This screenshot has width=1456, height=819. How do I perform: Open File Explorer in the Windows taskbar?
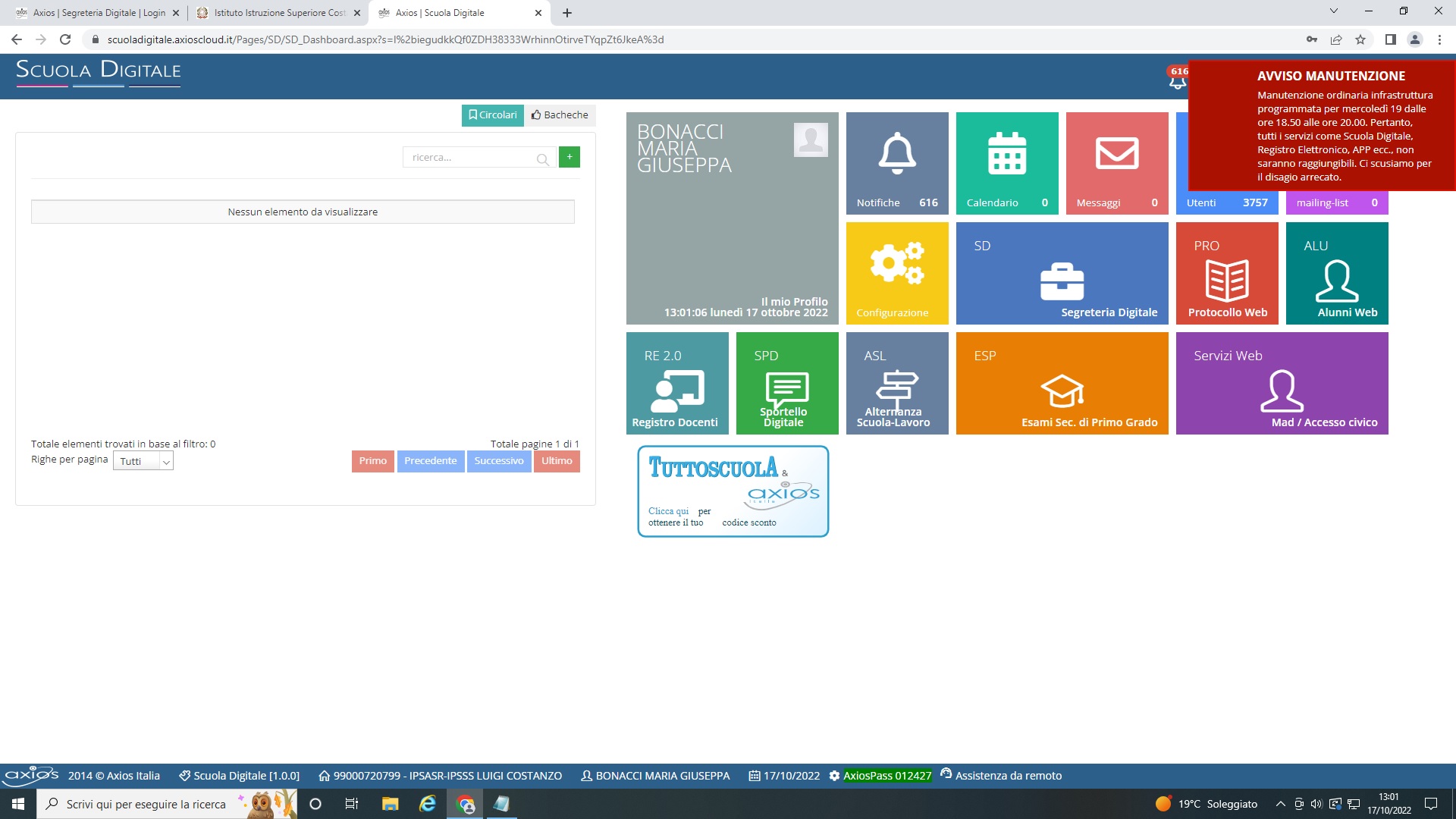390,804
